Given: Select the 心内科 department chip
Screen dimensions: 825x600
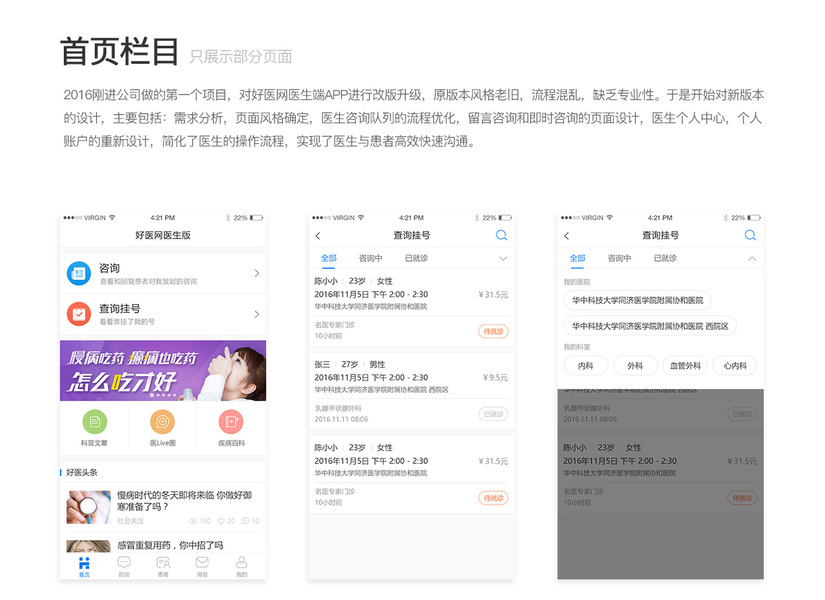Looking at the screenshot, I should point(735,366).
